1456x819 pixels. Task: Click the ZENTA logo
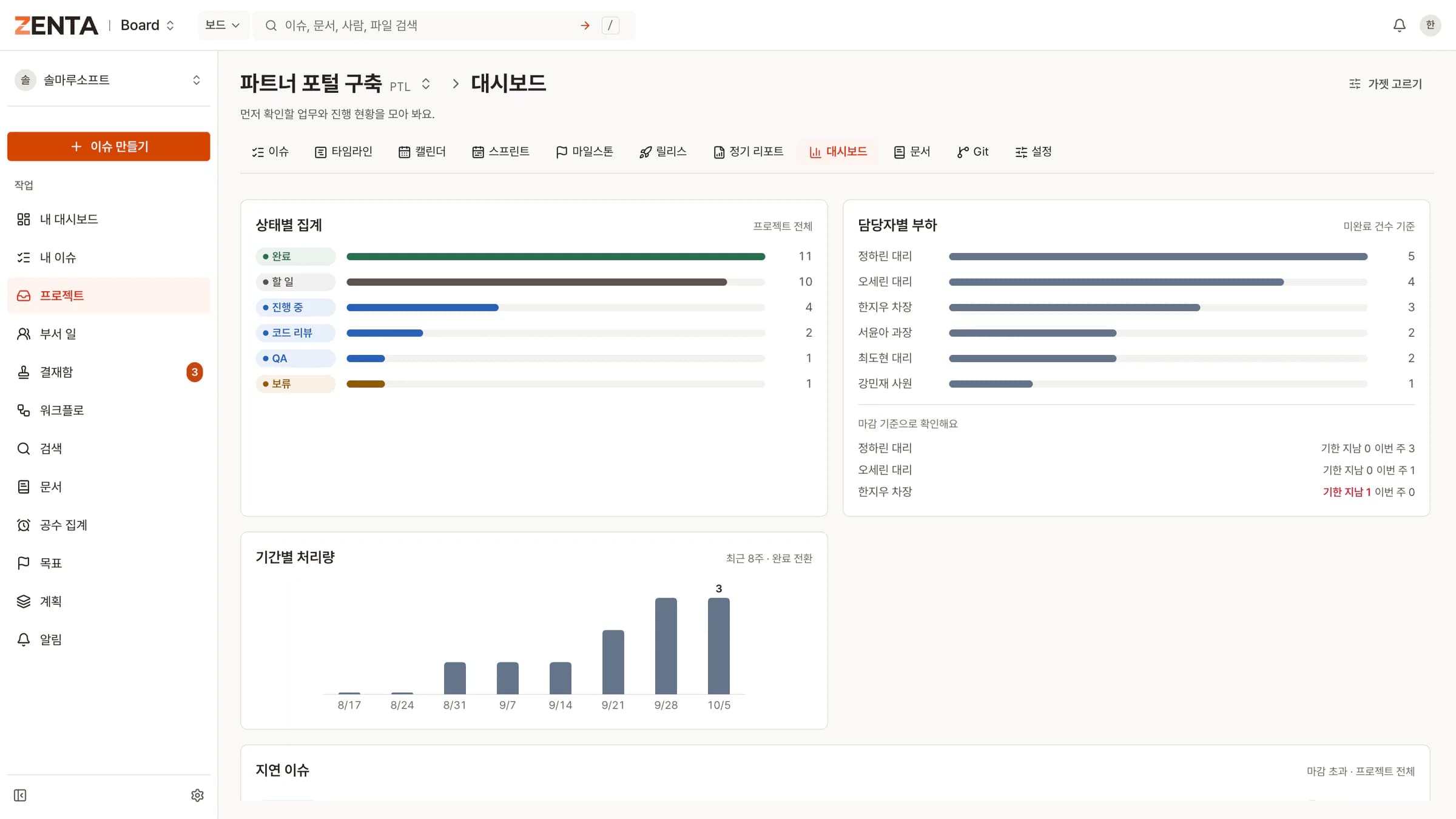56,25
